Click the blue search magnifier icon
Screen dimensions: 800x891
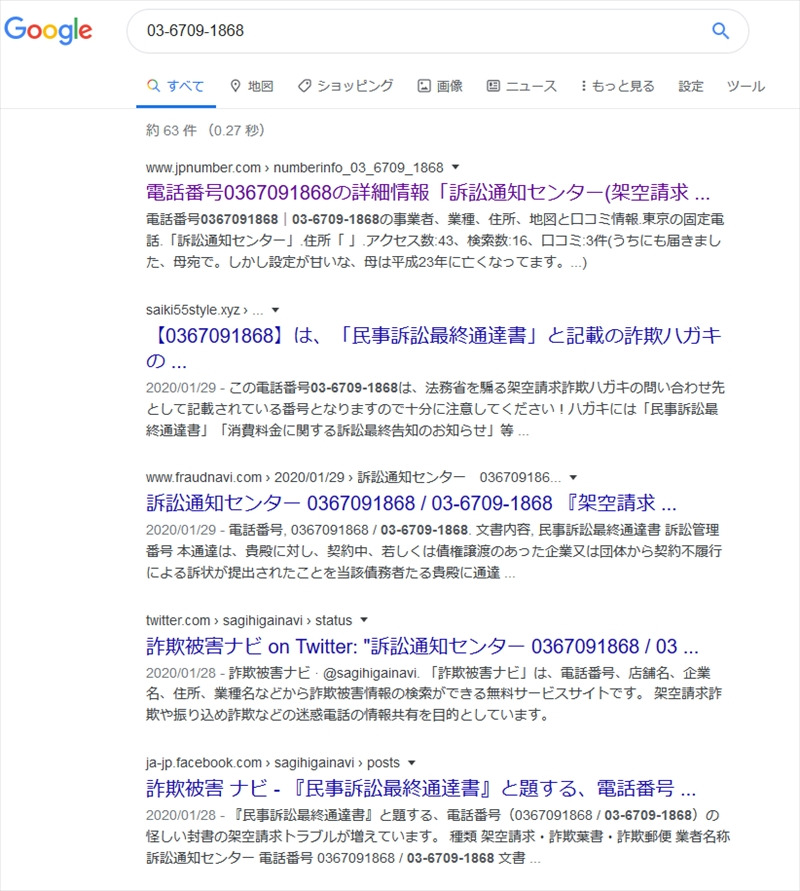(x=720, y=31)
